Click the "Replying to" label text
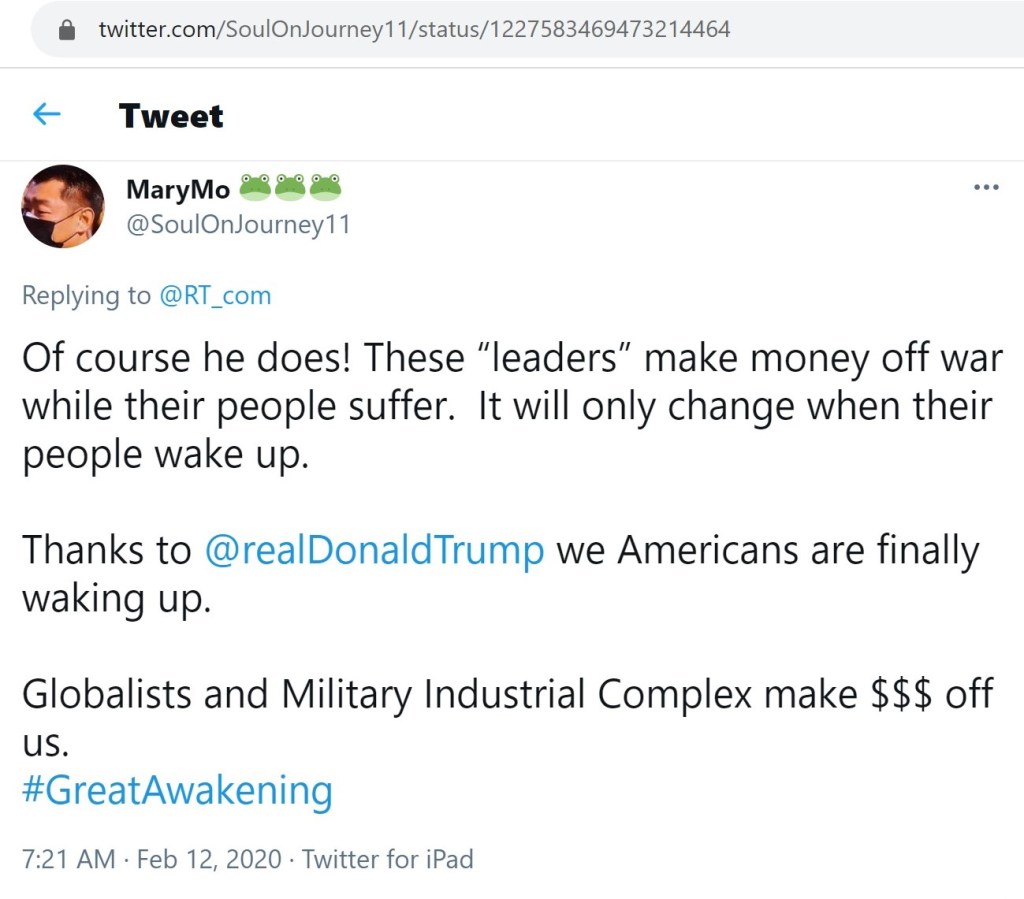The image size is (1024, 899). click(87, 296)
